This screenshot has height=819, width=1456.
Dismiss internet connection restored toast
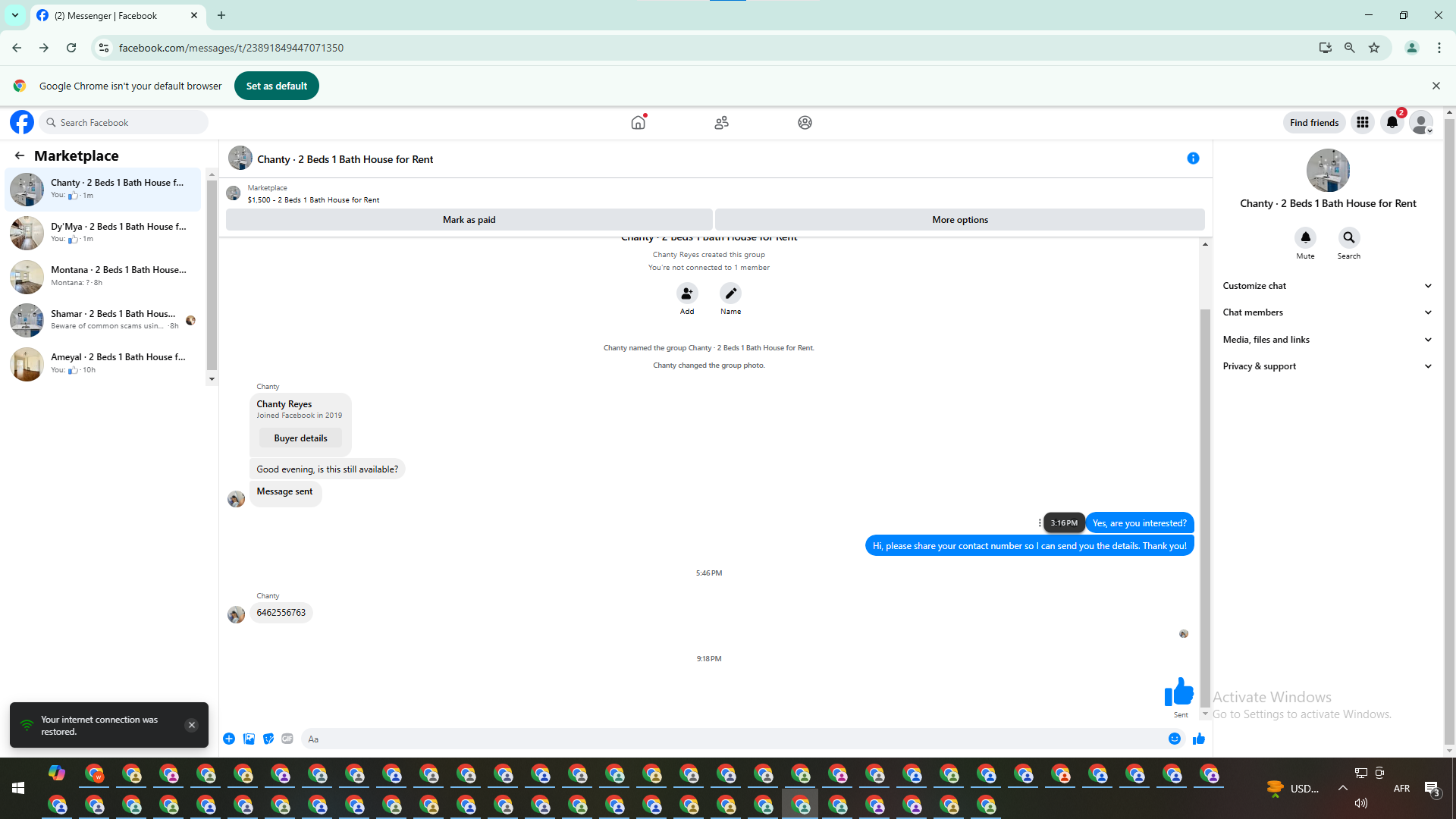click(x=192, y=725)
